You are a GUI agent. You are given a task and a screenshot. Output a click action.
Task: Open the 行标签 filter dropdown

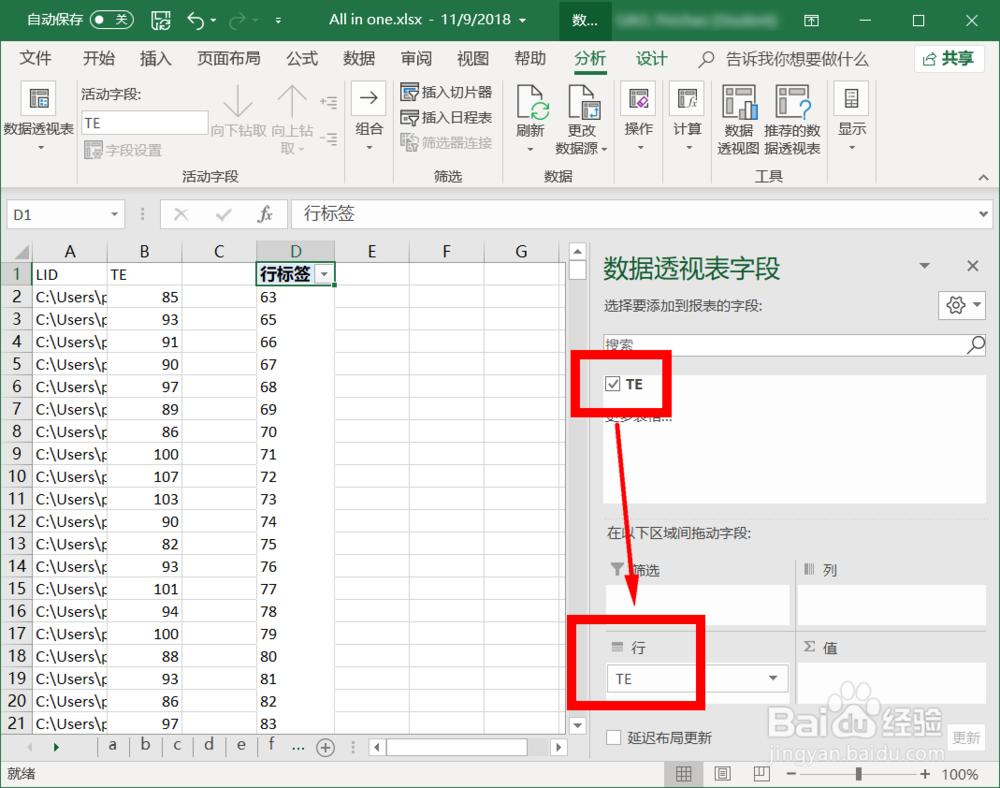[325, 273]
